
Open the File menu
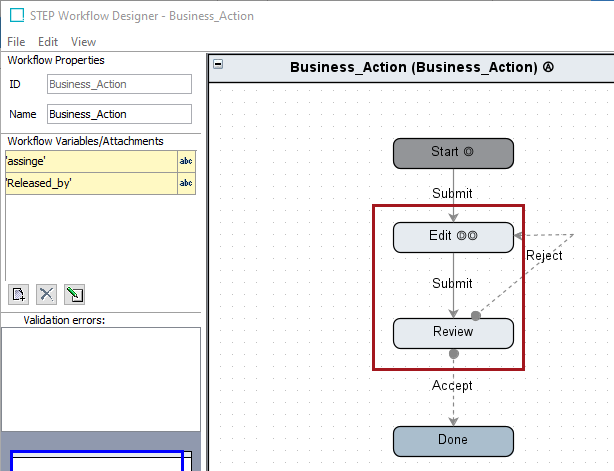pyautogui.click(x=16, y=42)
